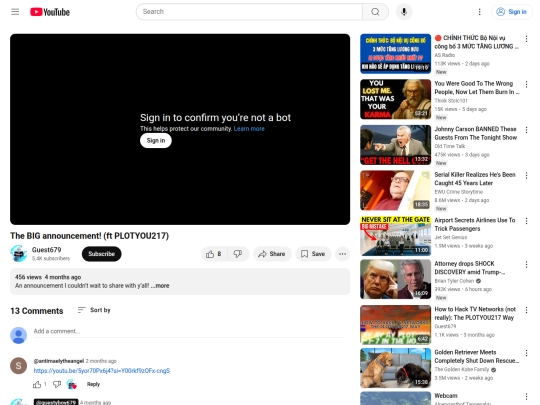Open You Were Good To The Wrong People title
540x405 pixels.
coord(477,88)
